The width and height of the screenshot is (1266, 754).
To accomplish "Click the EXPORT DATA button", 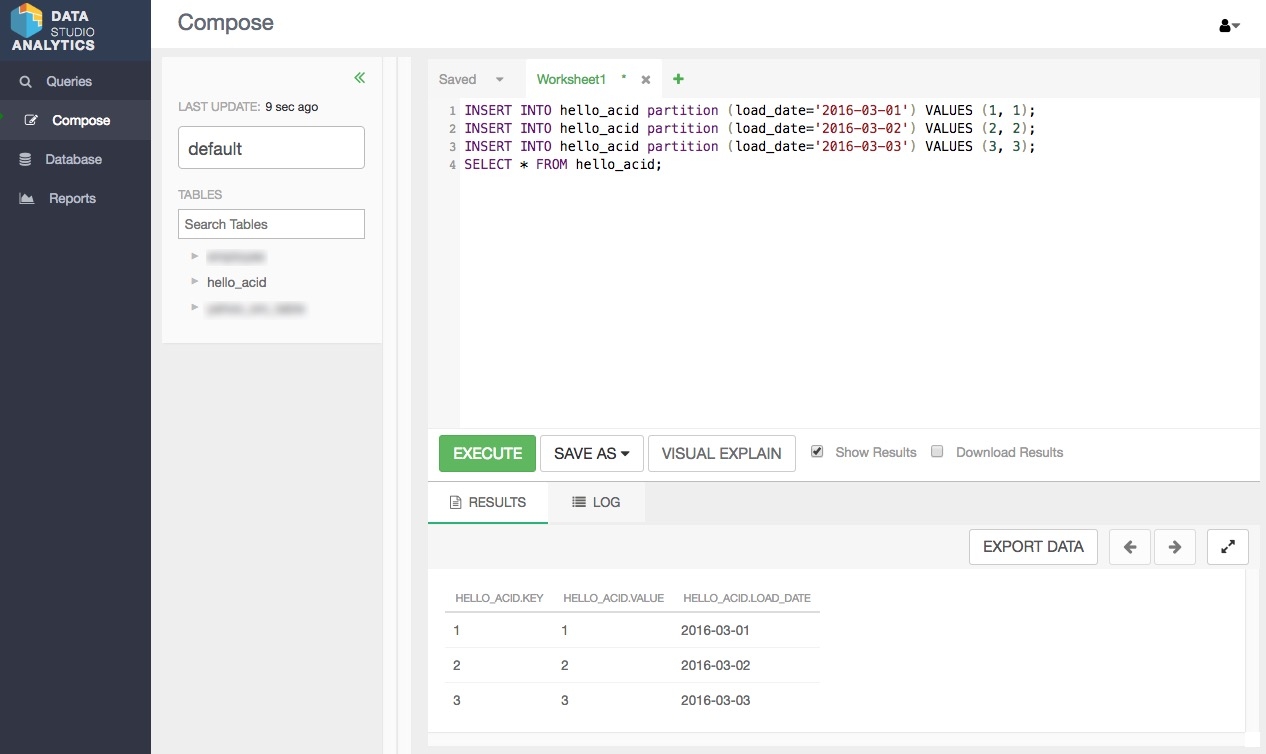I will (x=1033, y=547).
